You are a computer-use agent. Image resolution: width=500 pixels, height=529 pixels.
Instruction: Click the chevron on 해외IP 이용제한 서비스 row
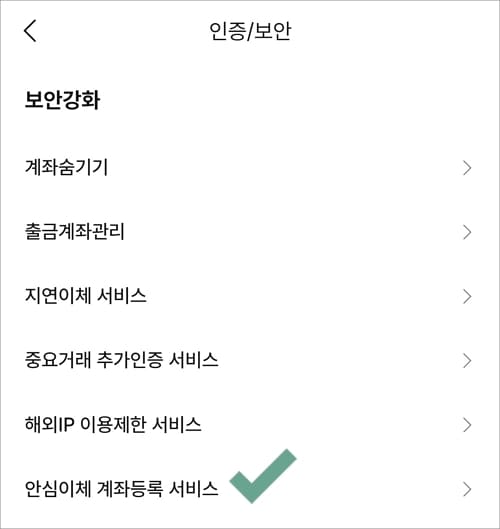tap(467, 425)
